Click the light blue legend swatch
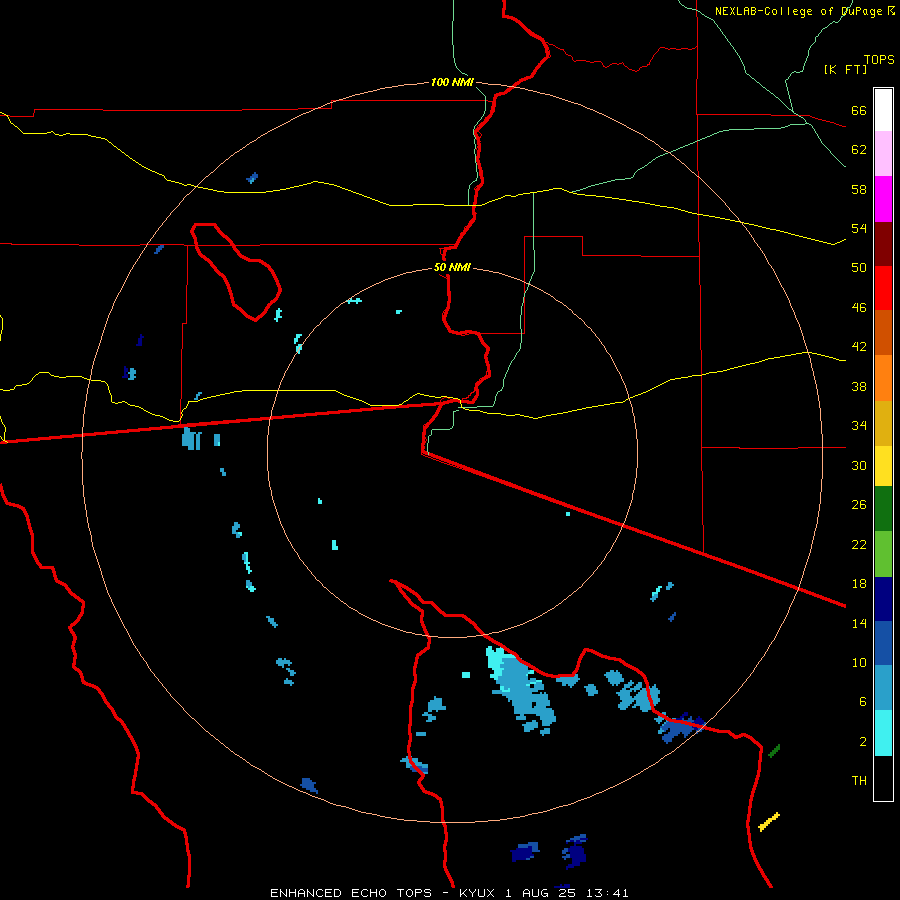The image size is (900, 900). click(883, 688)
